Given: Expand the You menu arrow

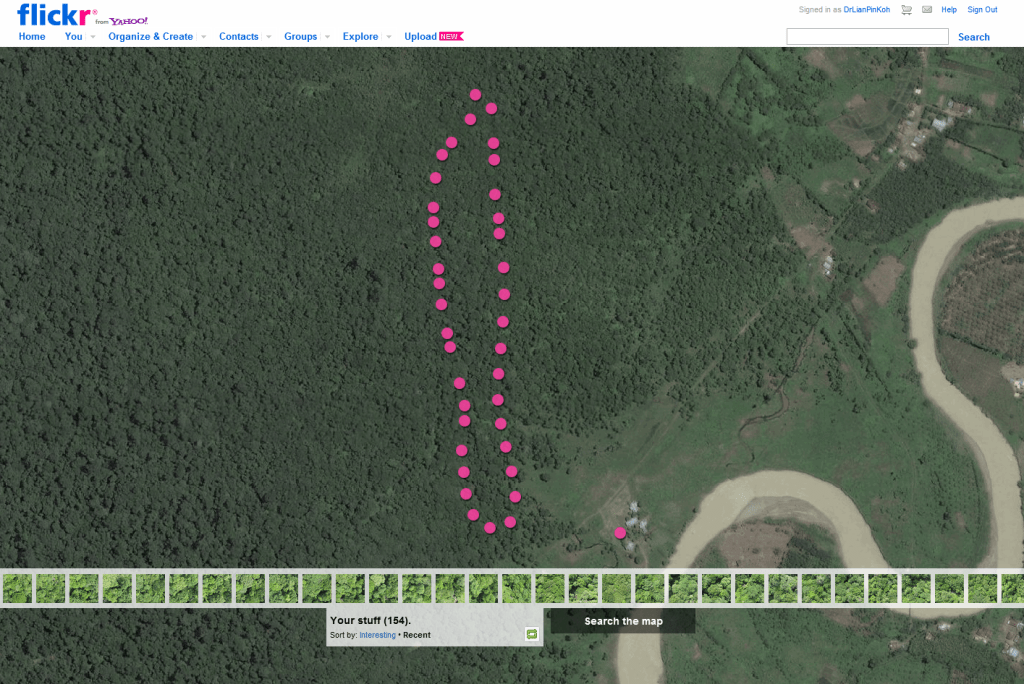Looking at the screenshot, I should pos(93,37).
